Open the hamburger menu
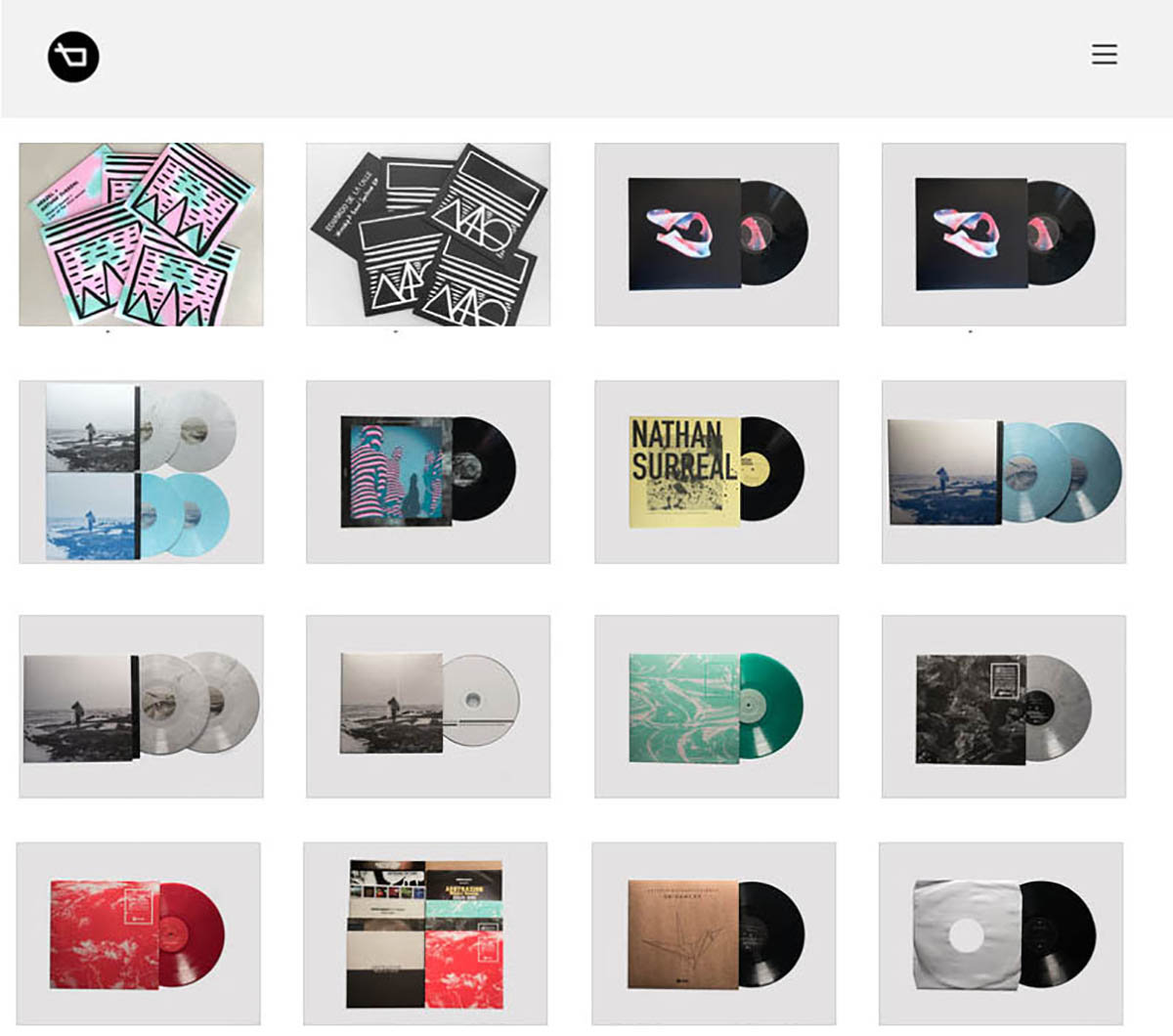This screenshot has width=1173, height=1036. click(1105, 54)
